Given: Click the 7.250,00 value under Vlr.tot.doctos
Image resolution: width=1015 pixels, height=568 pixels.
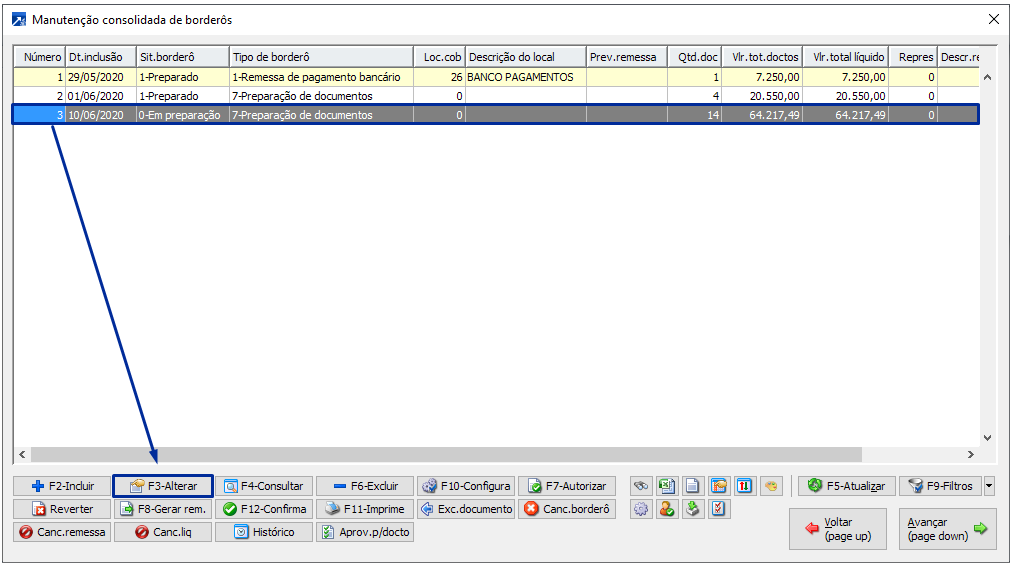Looking at the screenshot, I should [762, 77].
